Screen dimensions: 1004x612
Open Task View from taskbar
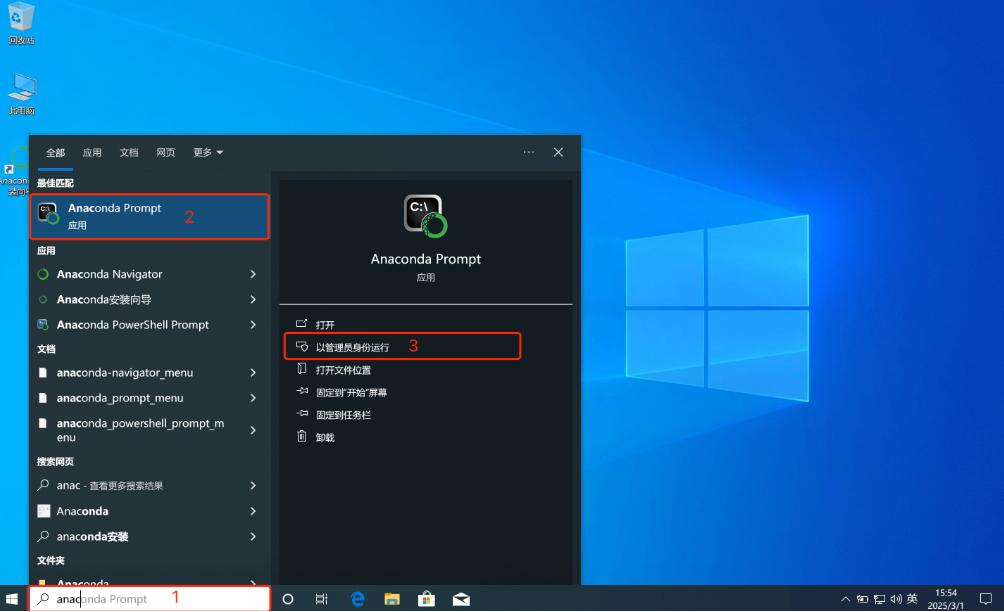[322, 598]
